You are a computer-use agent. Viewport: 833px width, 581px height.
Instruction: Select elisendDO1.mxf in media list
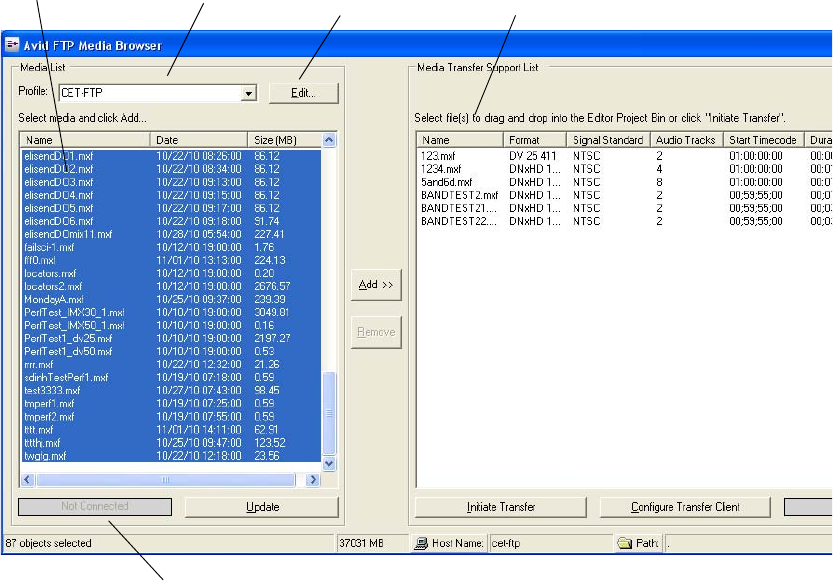171,156
